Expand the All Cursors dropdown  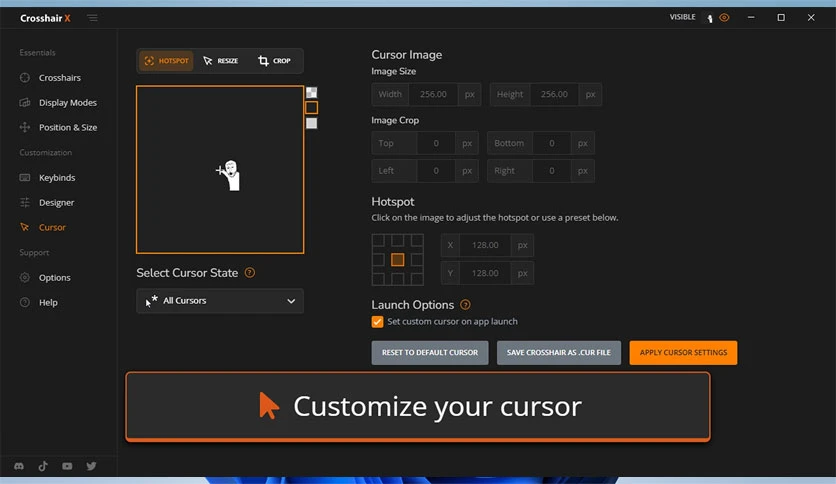click(x=220, y=301)
